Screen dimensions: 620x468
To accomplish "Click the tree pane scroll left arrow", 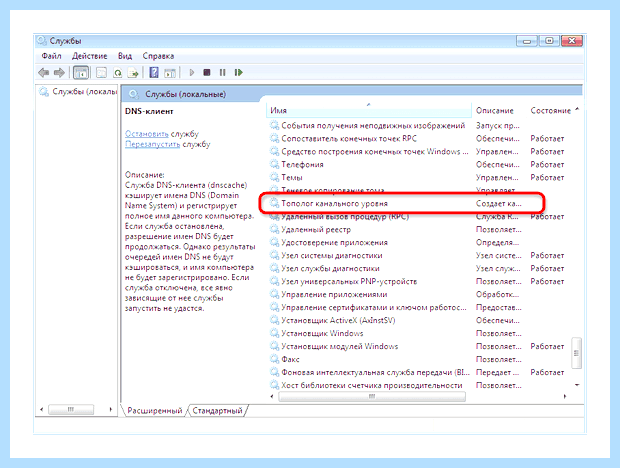I will 42,410.
